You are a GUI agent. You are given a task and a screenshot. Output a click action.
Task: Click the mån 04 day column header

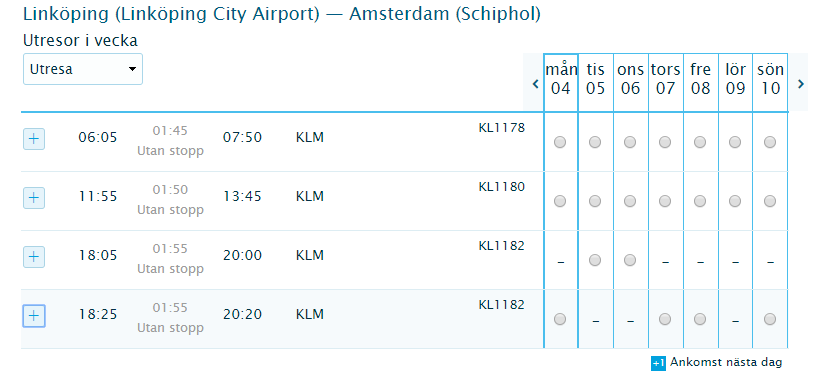(x=560, y=79)
